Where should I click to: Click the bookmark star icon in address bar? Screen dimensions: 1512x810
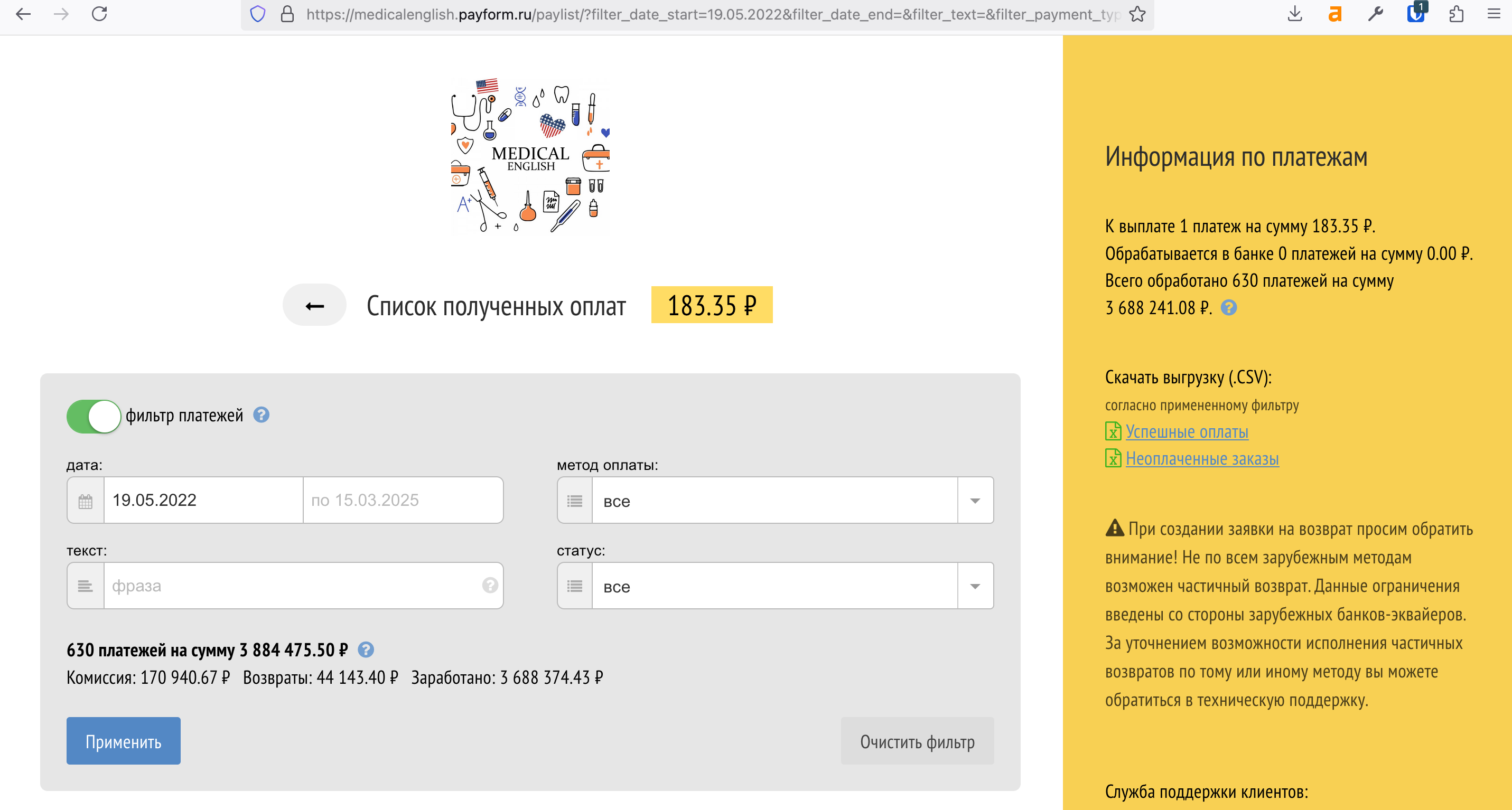pos(1137,14)
